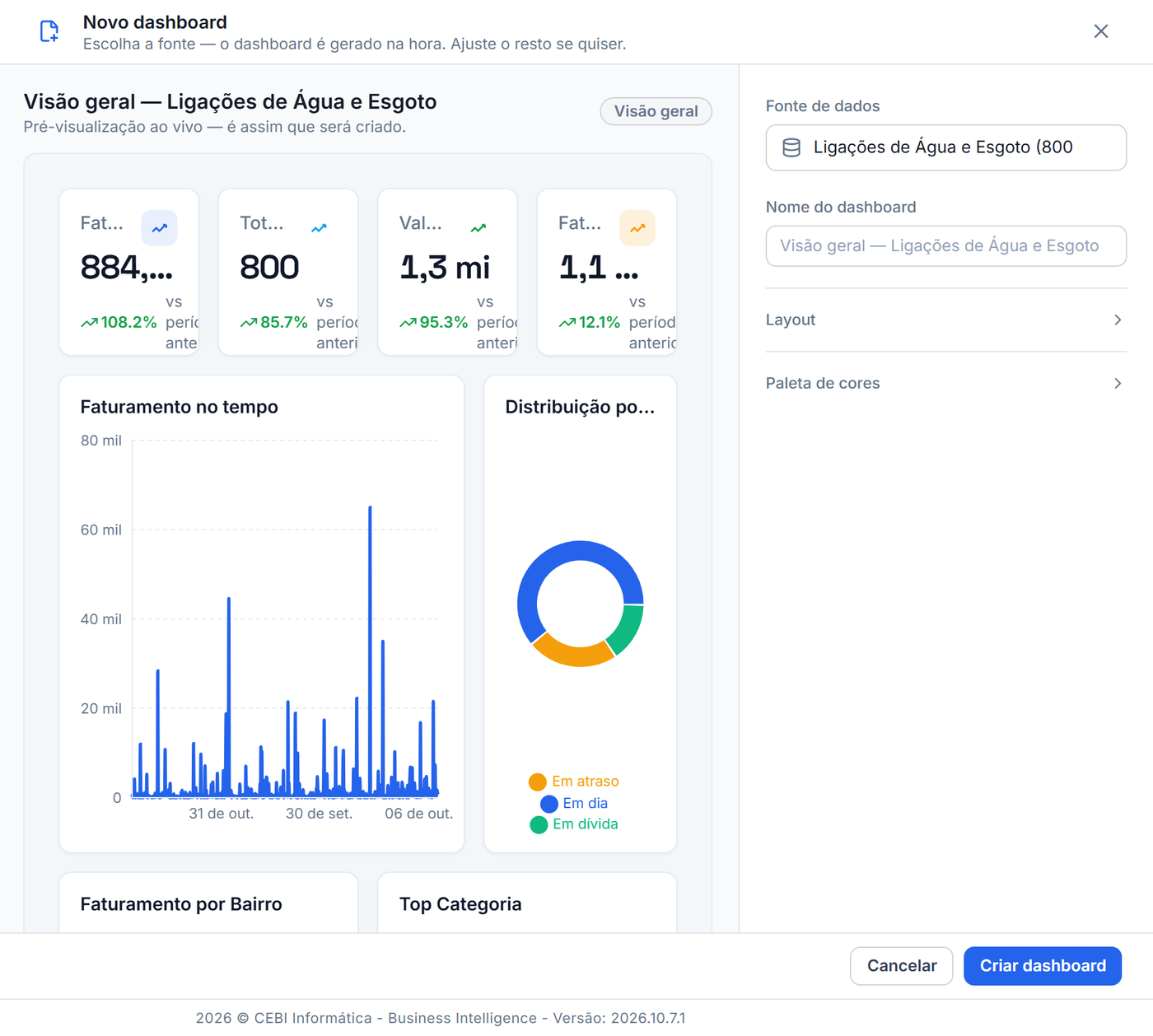The image size is (1153, 1036).
Task: Click the up arrow beside 85.7%
Action: 249,323
